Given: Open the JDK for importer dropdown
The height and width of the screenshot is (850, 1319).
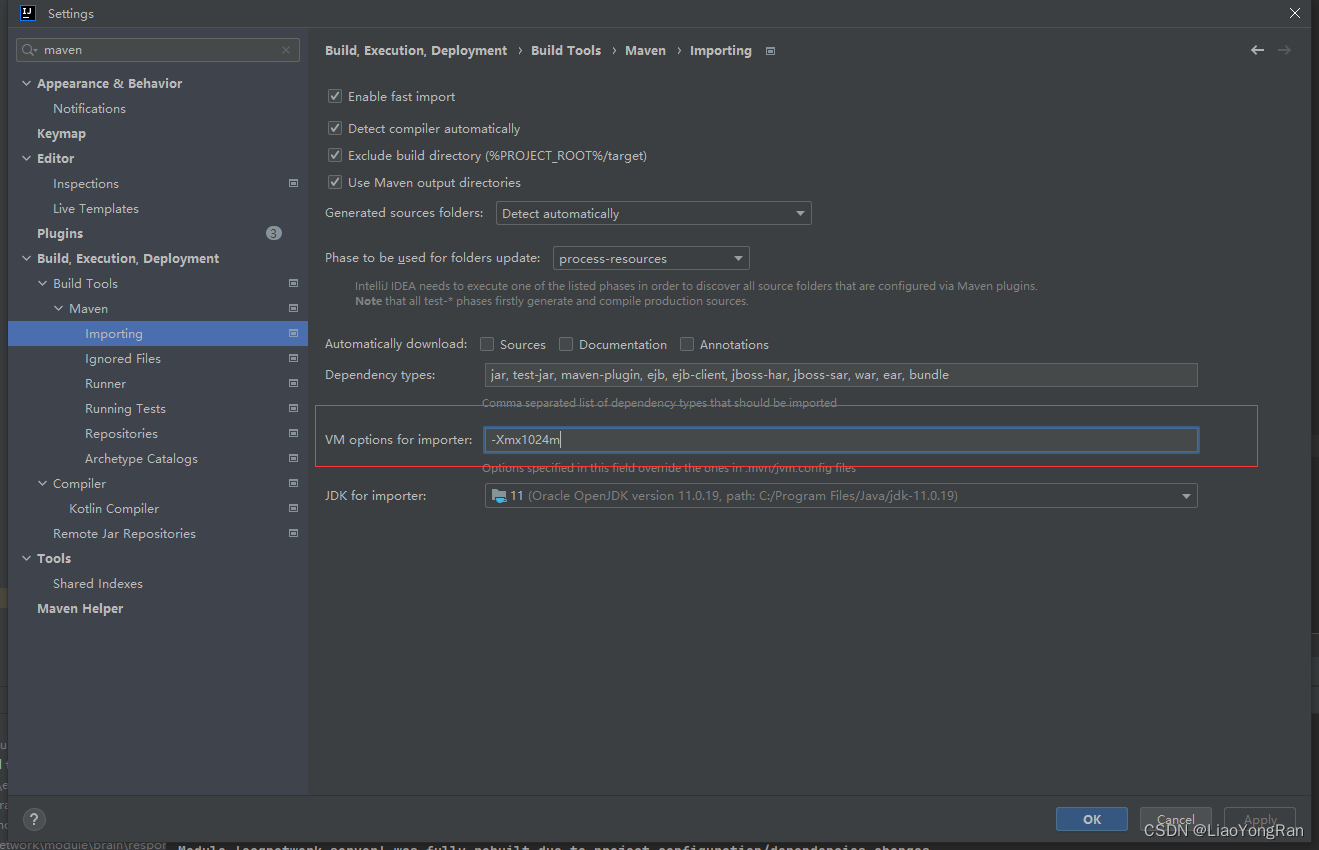Looking at the screenshot, I should pyautogui.click(x=841, y=496).
